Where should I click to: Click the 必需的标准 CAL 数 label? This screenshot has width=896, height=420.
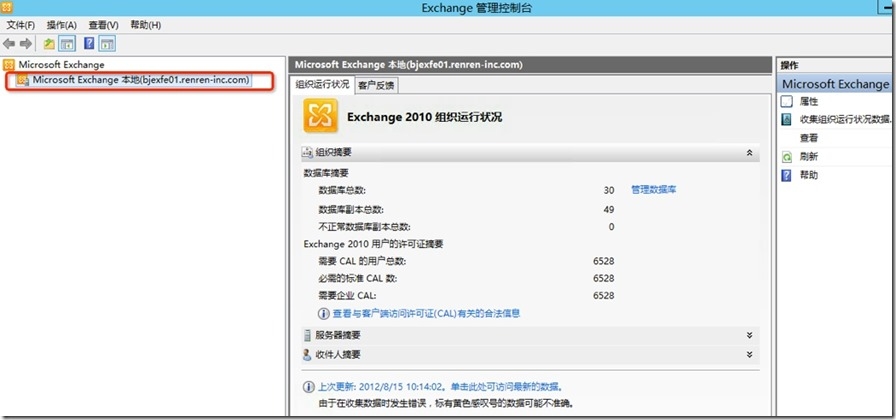point(358,278)
